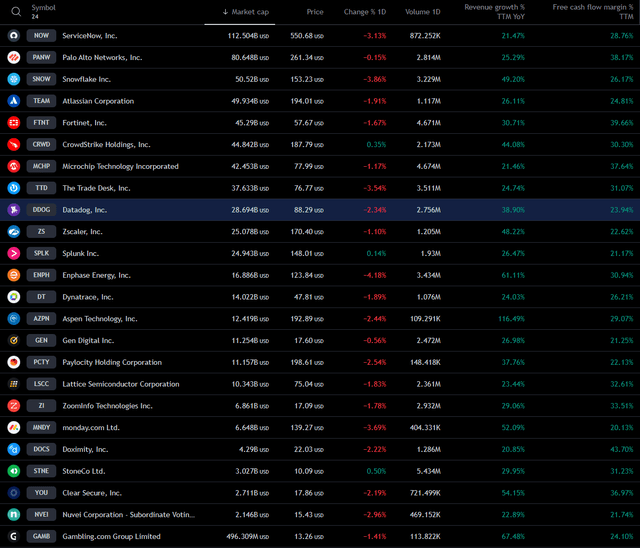Viewport: 640px width, 548px height.
Task: Click the monday.com logo icon
Action: point(14,427)
